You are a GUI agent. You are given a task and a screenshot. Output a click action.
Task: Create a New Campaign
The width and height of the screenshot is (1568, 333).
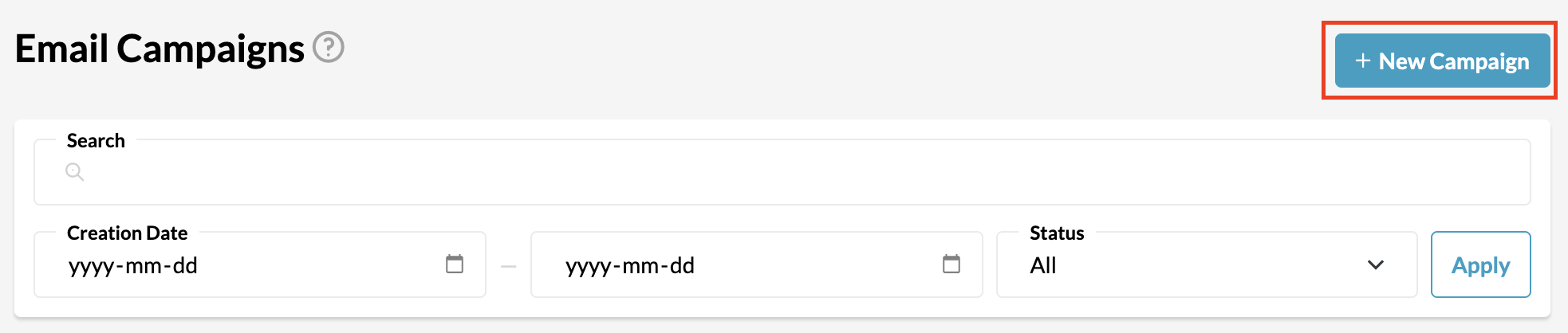tap(1443, 61)
